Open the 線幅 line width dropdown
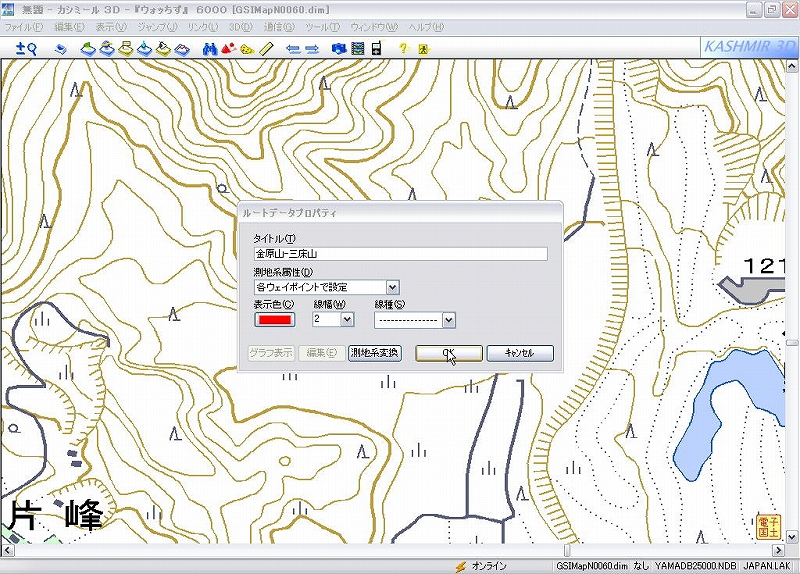 click(347, 319)
